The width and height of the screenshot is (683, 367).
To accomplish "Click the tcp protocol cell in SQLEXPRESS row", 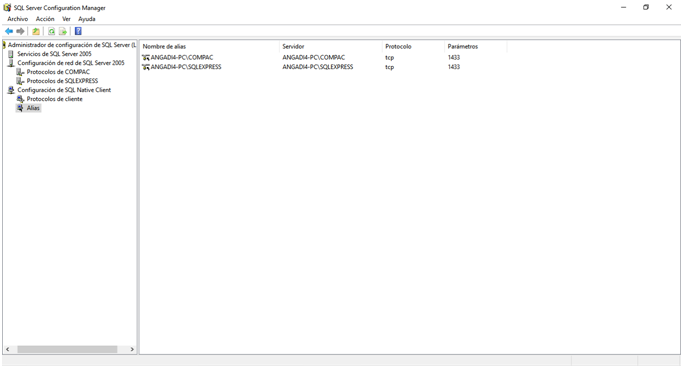I will click(389, 67).
